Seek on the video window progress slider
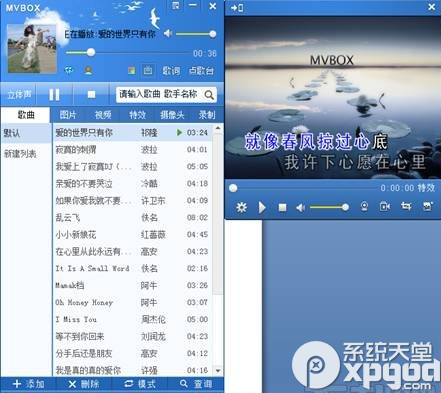 tap(304, 188)
